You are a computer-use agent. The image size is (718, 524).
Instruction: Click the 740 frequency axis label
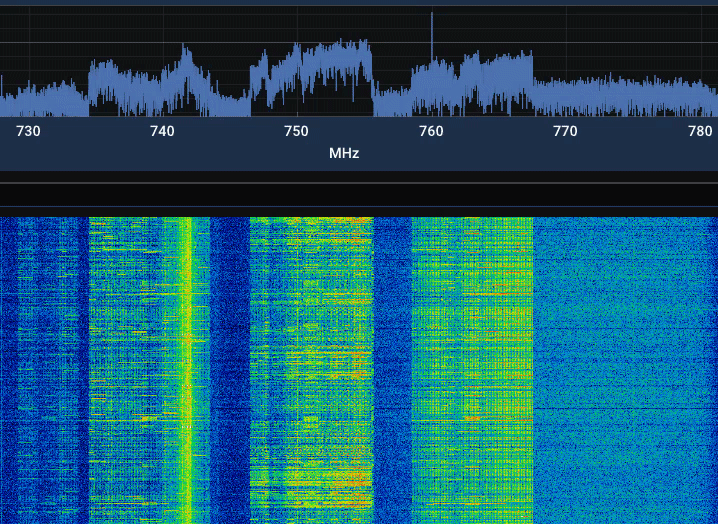163,131
